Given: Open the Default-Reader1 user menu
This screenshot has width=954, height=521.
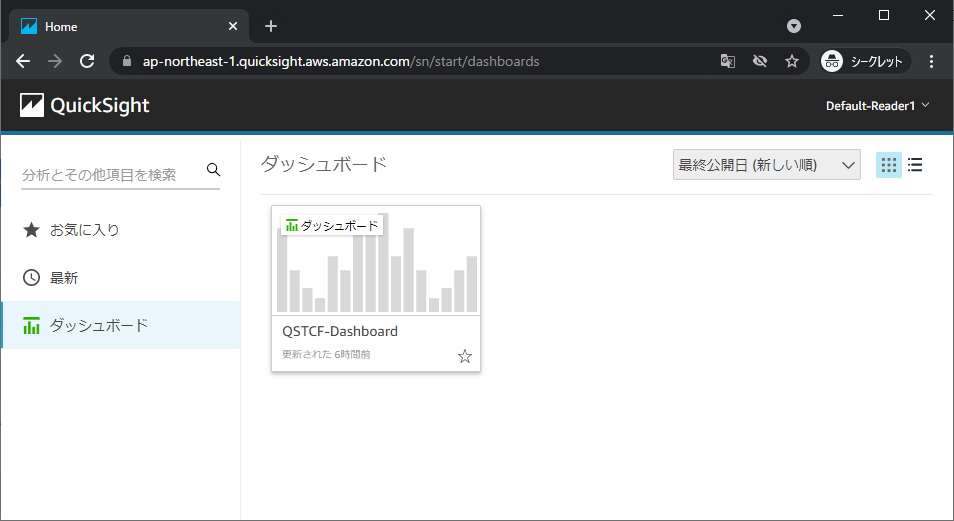Looking at the screenshot, I should (877, 106).
